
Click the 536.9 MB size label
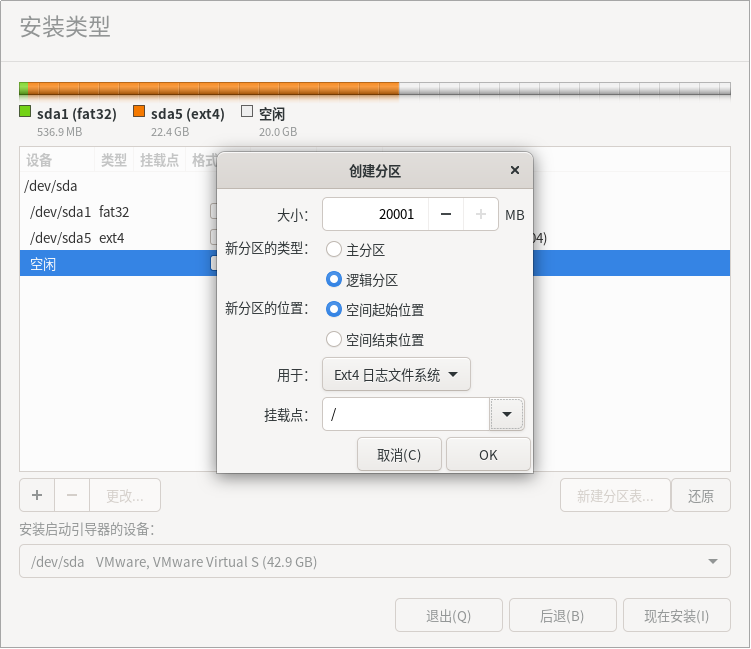tap(59, 132)
